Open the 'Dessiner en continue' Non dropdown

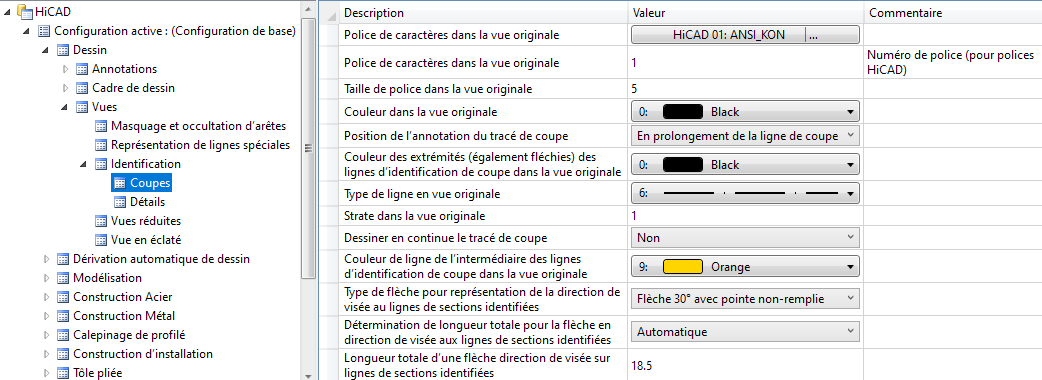point(744,237)
